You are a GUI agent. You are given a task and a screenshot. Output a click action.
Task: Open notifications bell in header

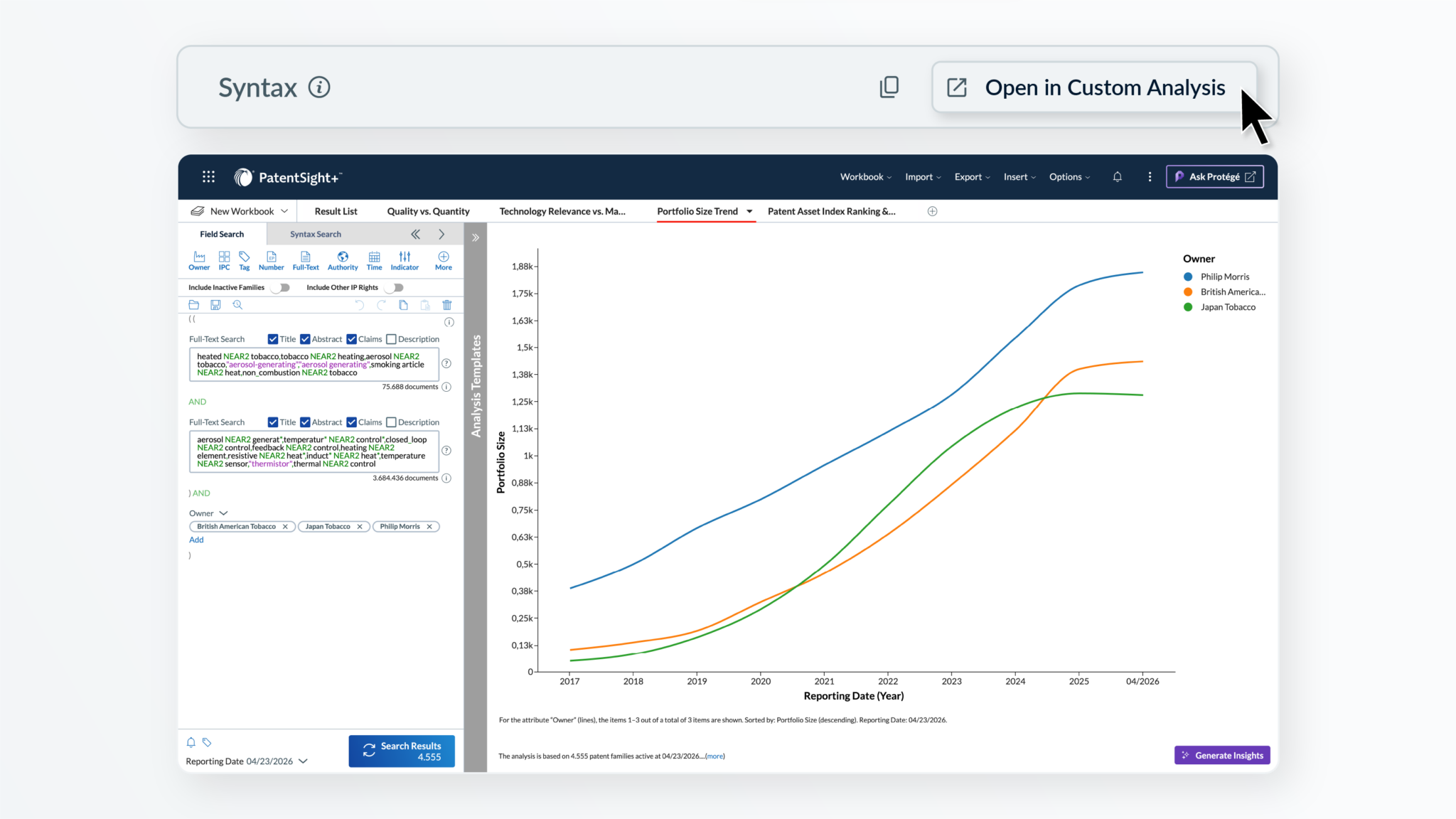point(1118,177)
